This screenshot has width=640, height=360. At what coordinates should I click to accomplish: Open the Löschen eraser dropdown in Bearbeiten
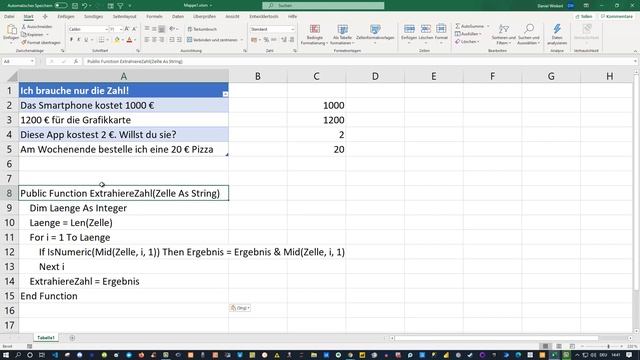coord(467,42)
